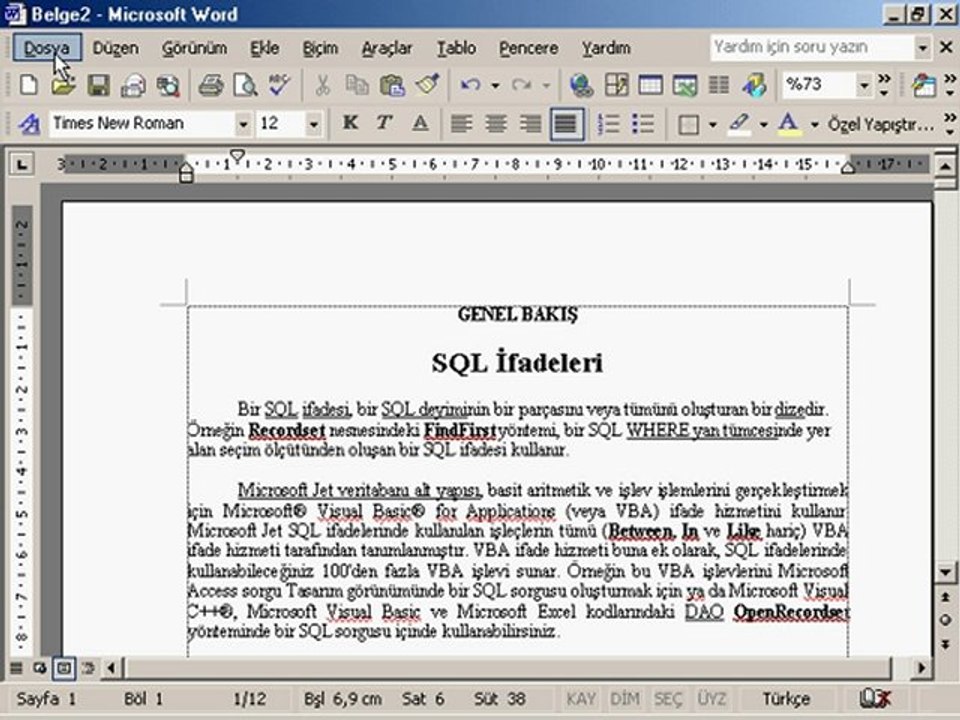
Task: Open the Biçim menu
Action: 320,48
